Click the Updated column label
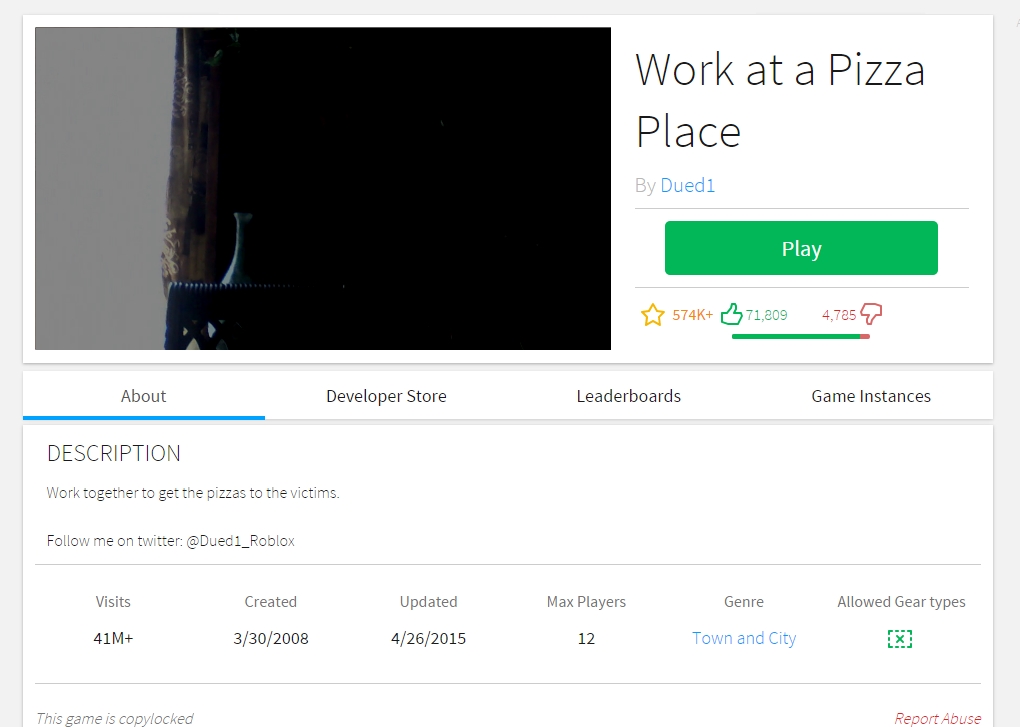Screen dimensions: 1020x727 pyautogui.click(x=428, y=601)
